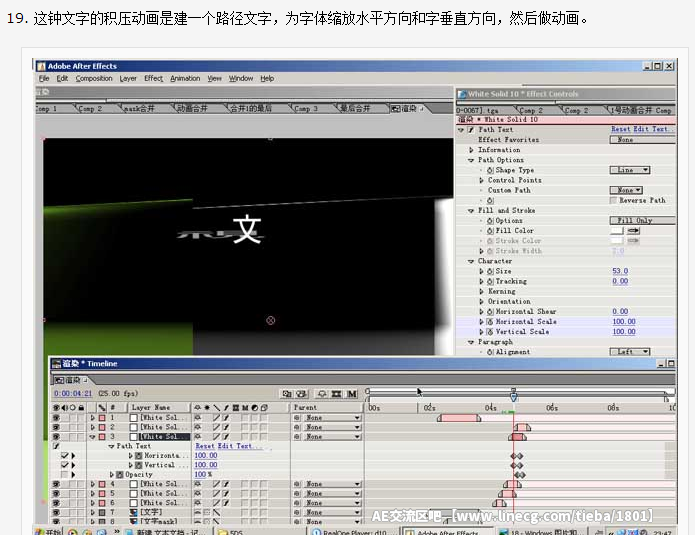The width and height of the screenshot is (695, 535).
Task: Expand the Information section
Action: [471, 150]
